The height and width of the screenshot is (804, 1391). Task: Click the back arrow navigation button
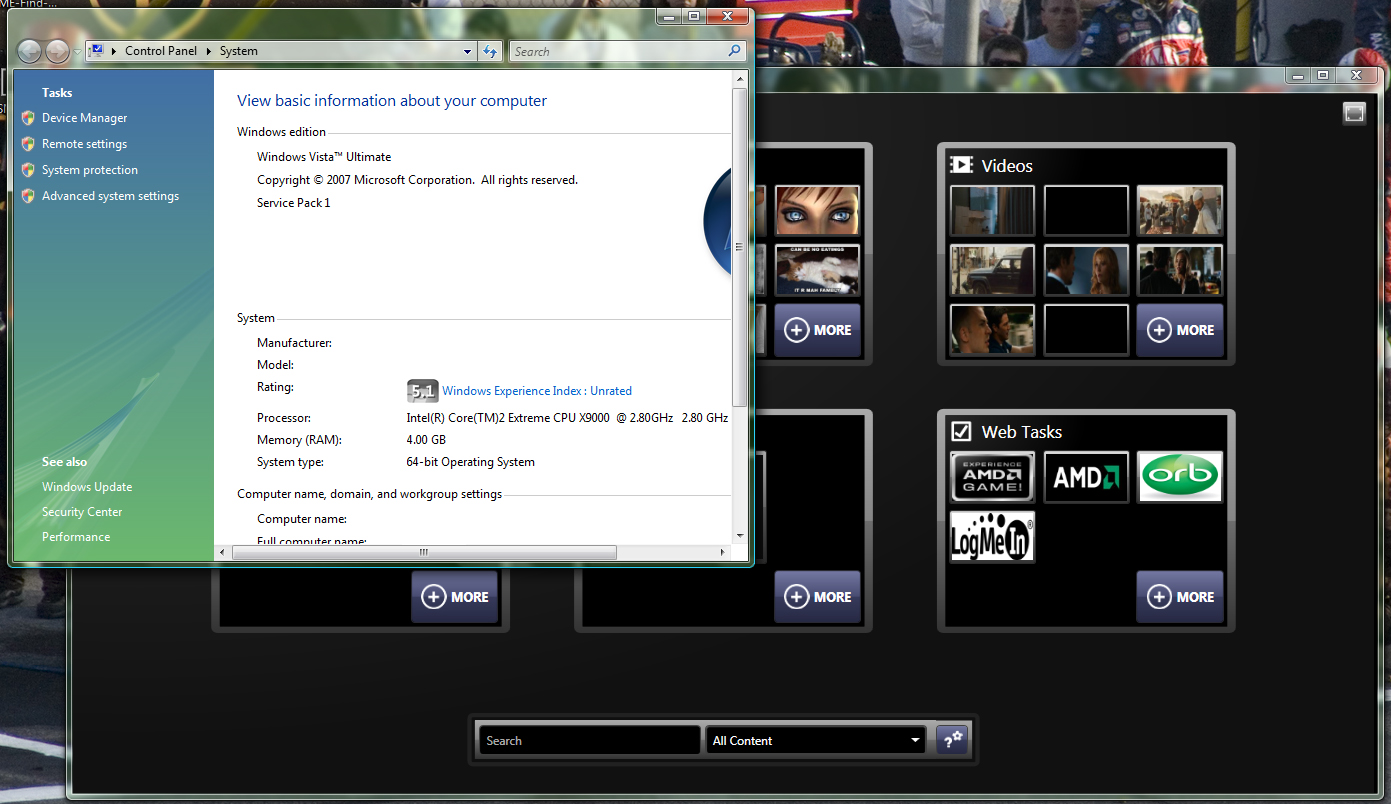(30, 51)
